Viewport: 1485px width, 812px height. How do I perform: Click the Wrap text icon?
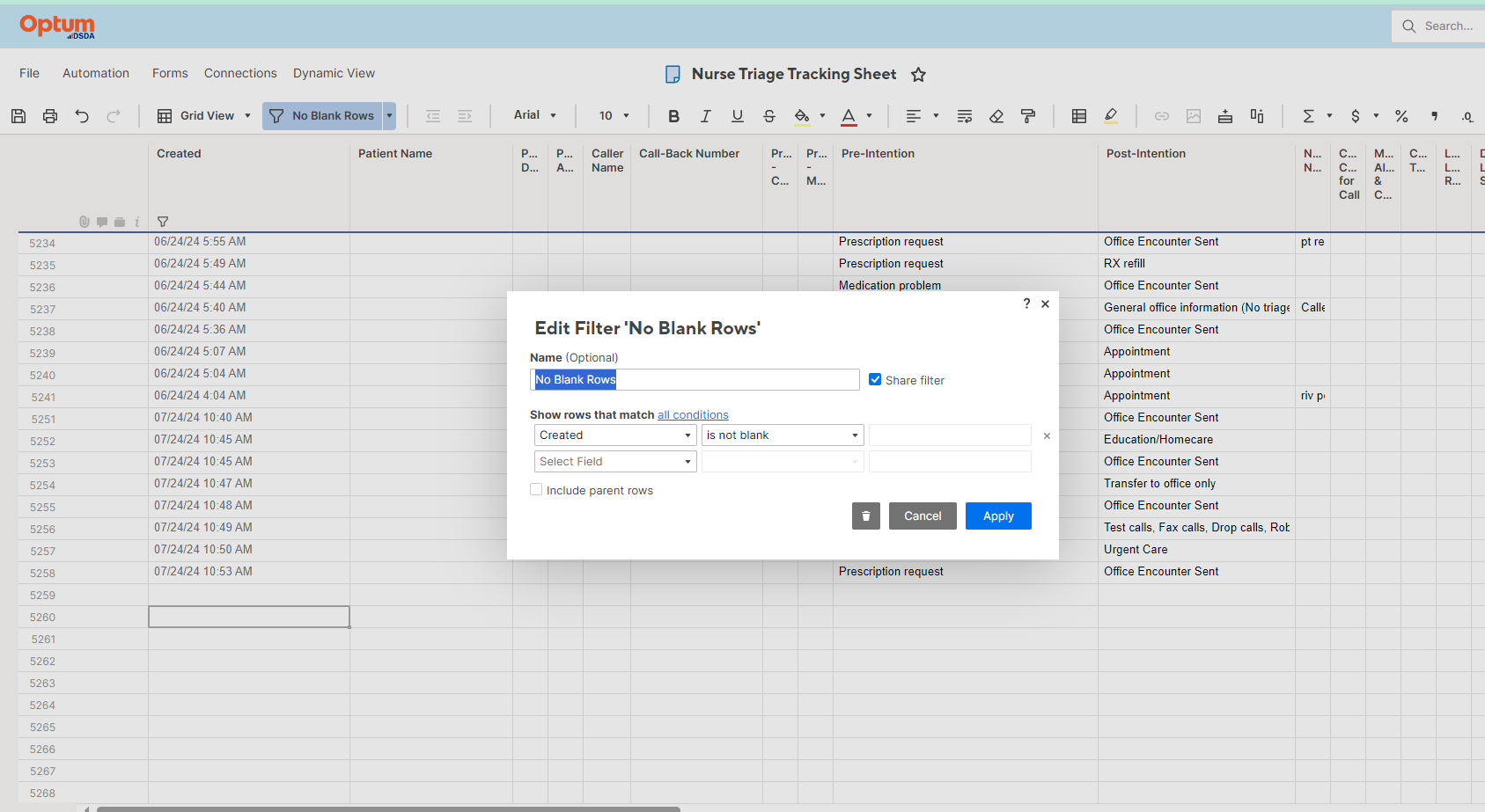(965, 116)
